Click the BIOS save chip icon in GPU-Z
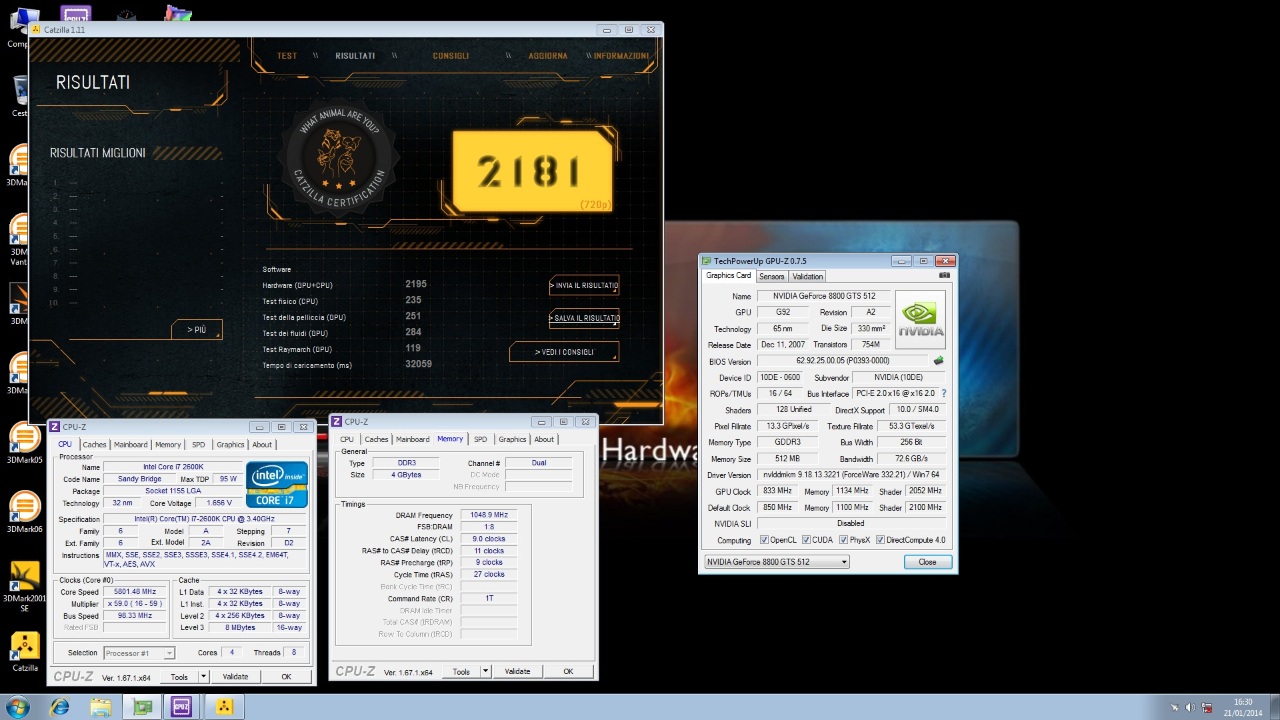The width and height of the screenshot is (1280, 720). point(938,361)
